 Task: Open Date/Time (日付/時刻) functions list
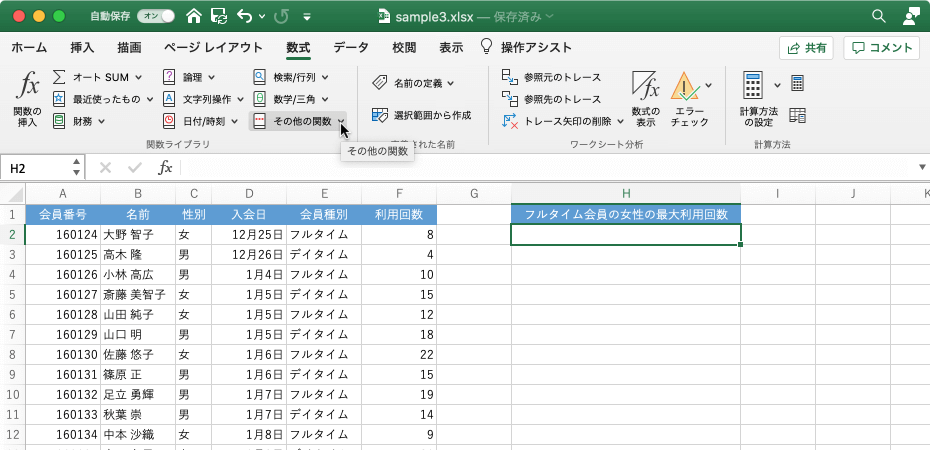200,121
